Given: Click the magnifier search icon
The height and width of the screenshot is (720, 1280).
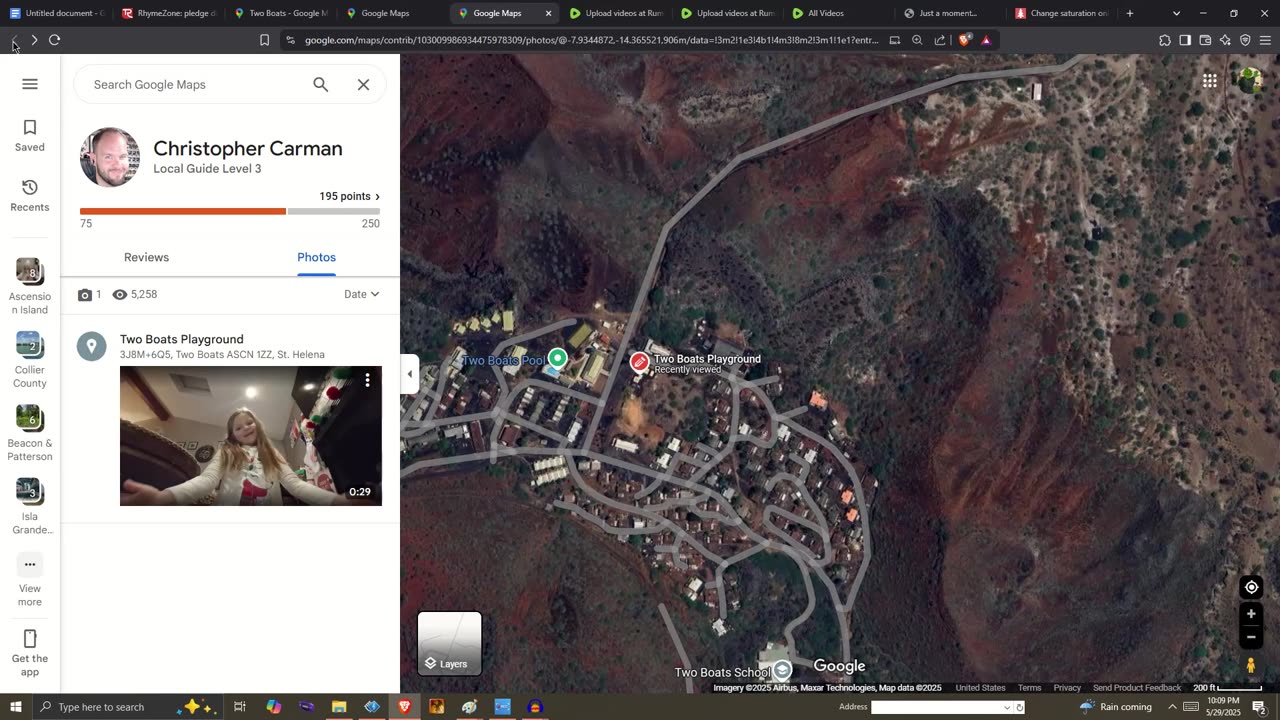Looking at the screenshot, I should coord(321,85).
